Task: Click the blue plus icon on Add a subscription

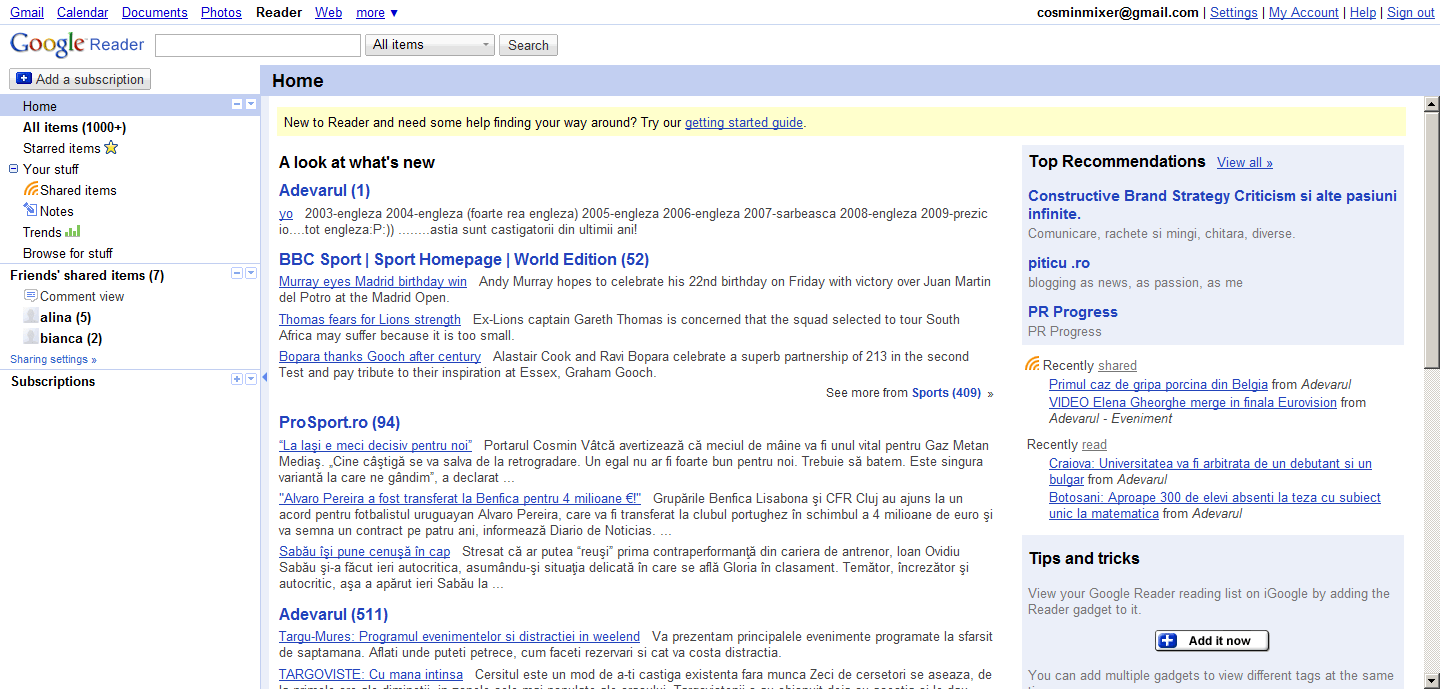Action: 24,79
